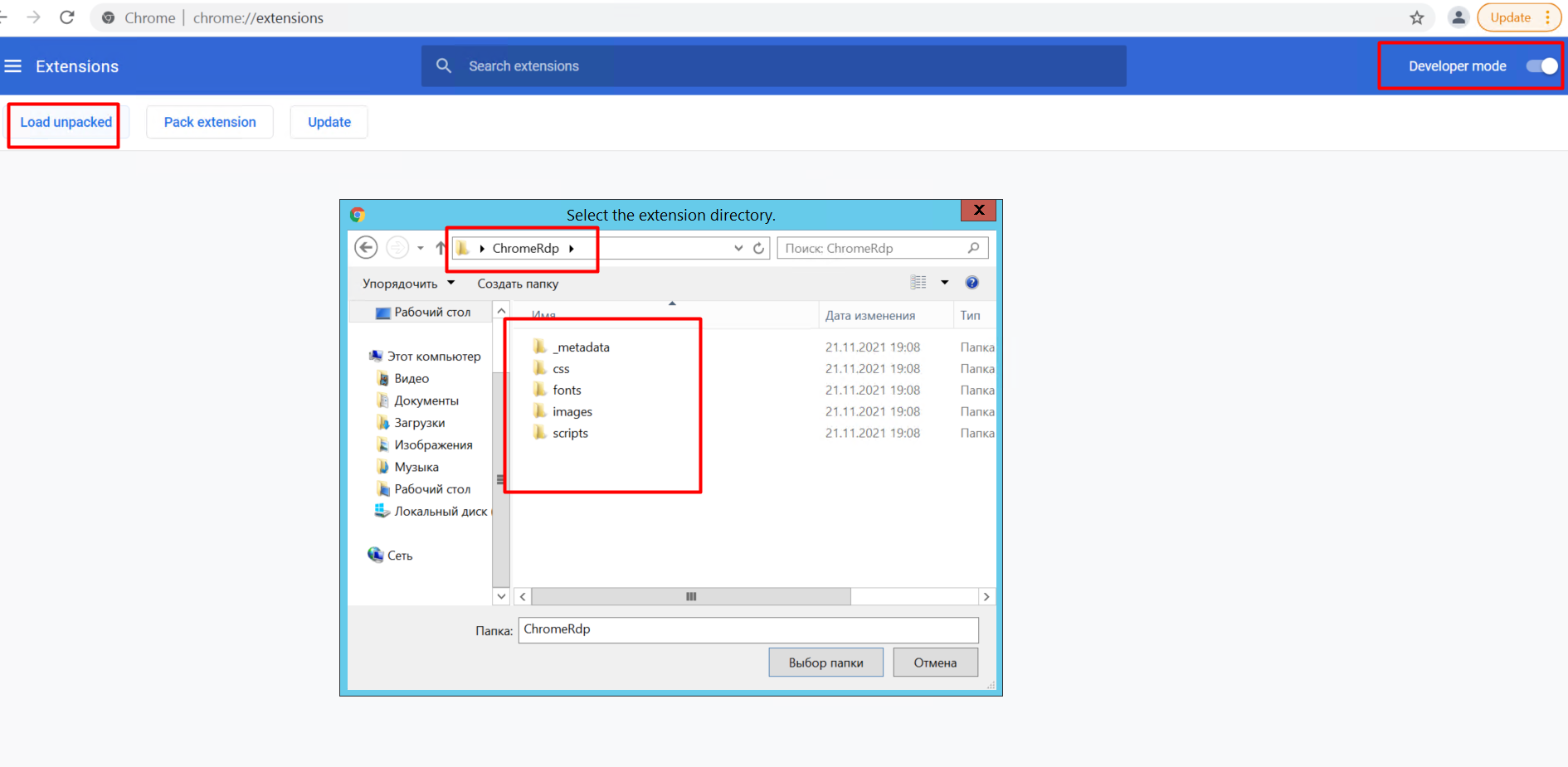Go back in the folder dialog
Screen dimensions: 1568x767
click(x=366, y=248)
